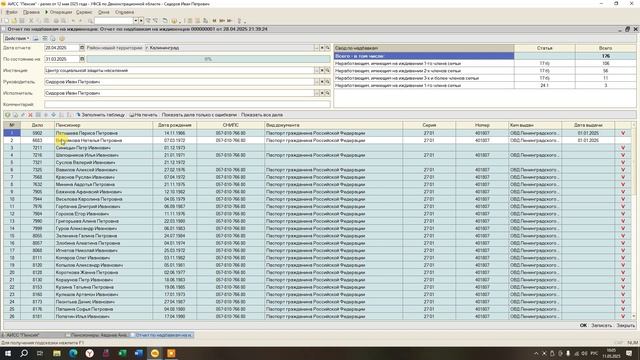Click the red delete row icon
This screenshot has width=640, height=360.
coord(30,115)
